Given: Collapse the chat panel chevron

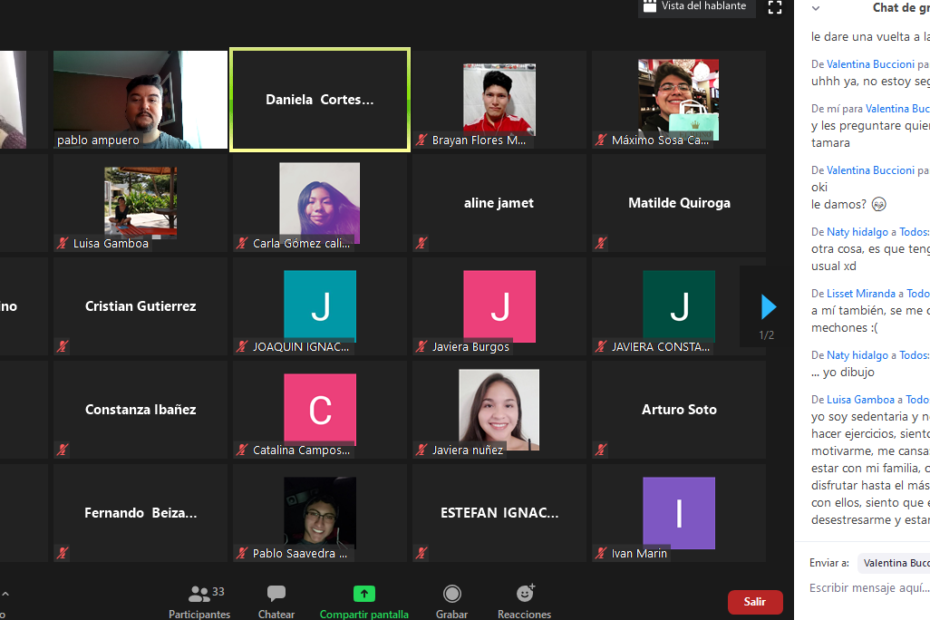Looking at the screenshot, I should [x=816, y=8].
